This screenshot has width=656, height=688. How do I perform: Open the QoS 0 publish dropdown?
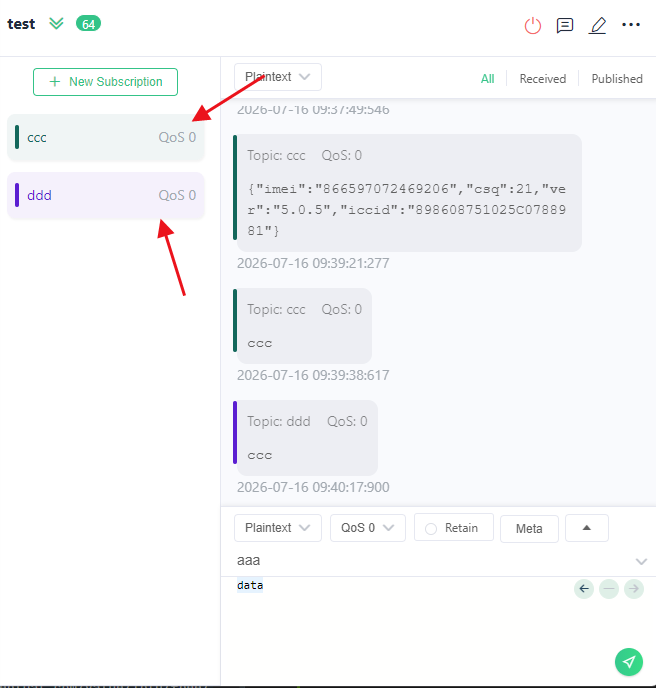[368, 528]
